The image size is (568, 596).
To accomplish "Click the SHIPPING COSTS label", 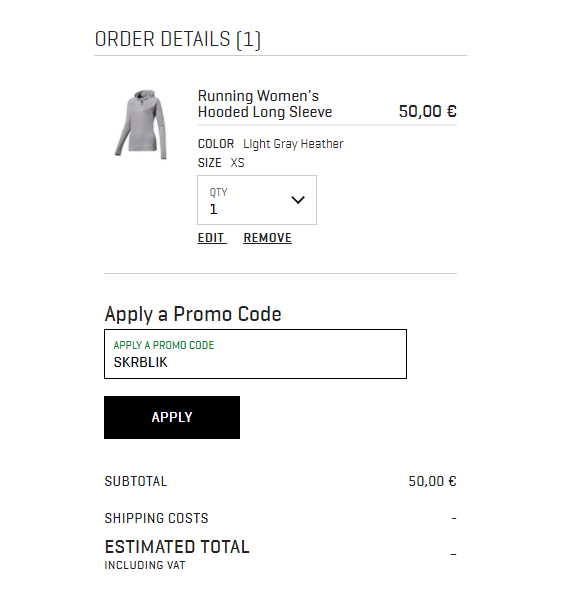I will [x=157, y=518].
